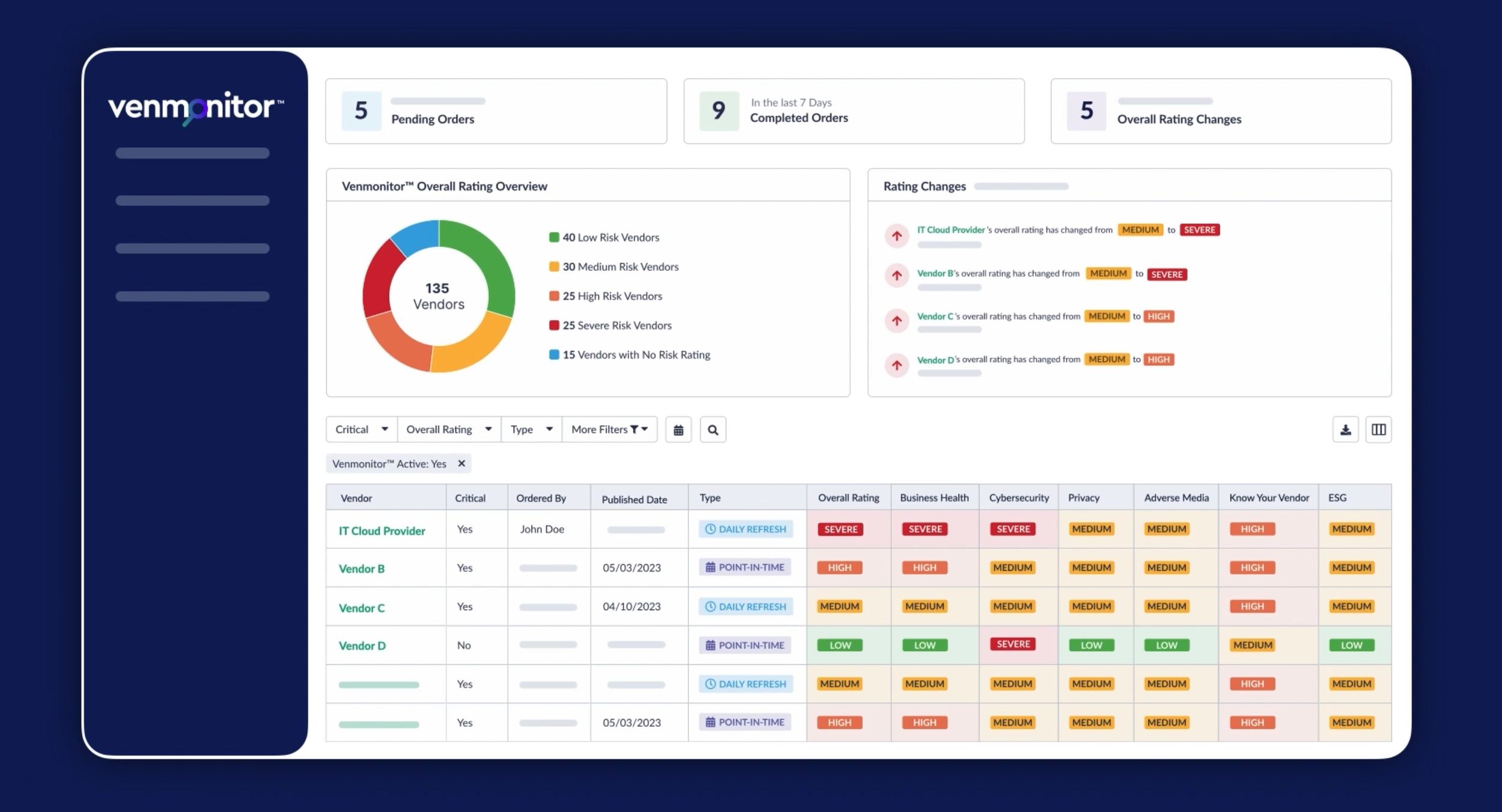Open the column settings icon
Image resolution: width=1502 pixels, height=812 pixels.
click(1379, 429)
